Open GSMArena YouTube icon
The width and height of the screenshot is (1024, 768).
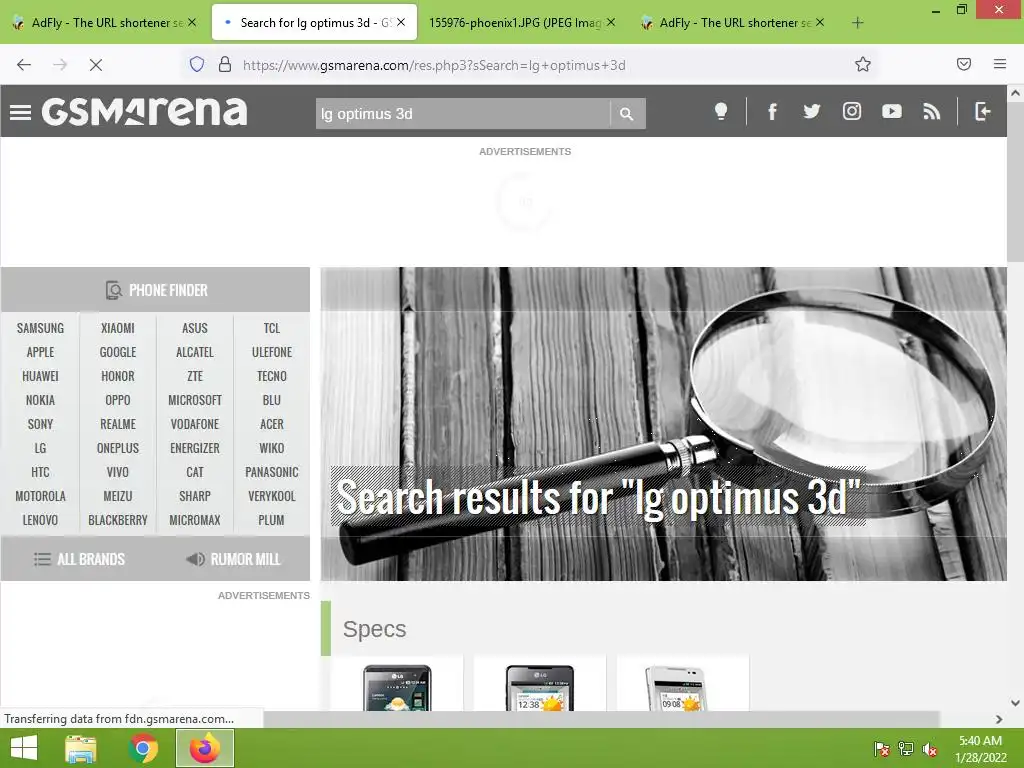coord(891,111)
